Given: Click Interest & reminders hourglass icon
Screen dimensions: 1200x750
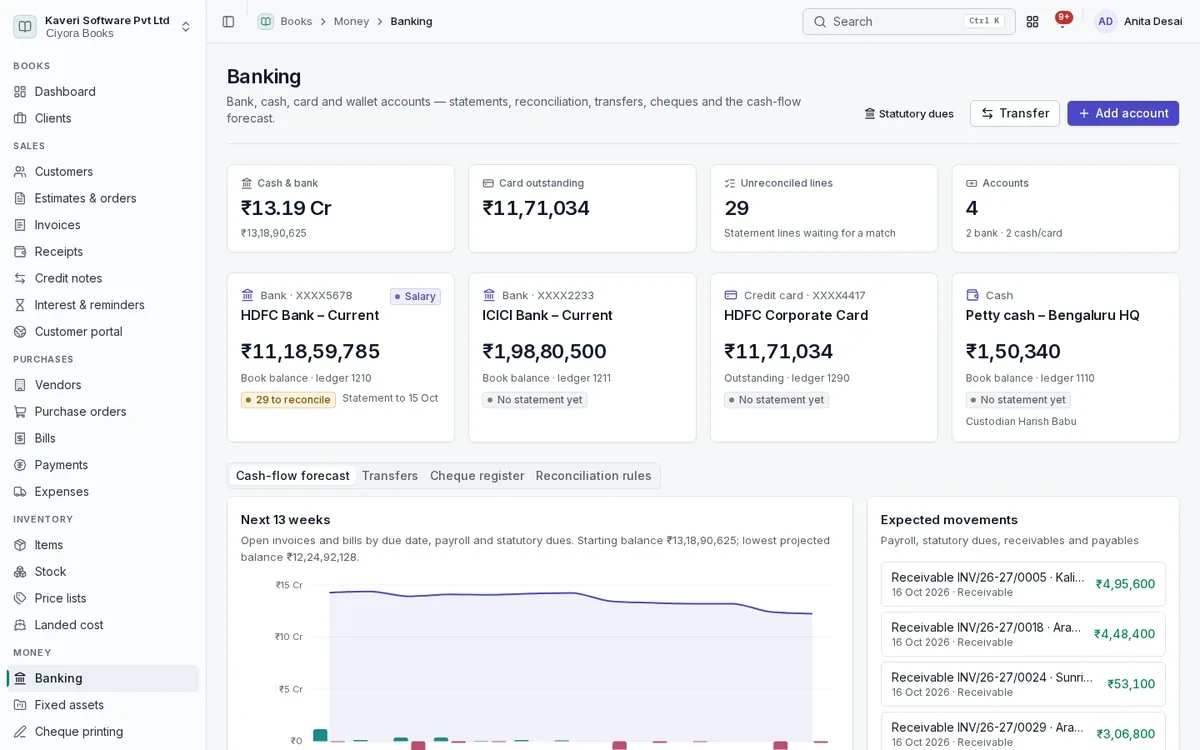Looking at the screenshot, I should click(x=20, y=305).
